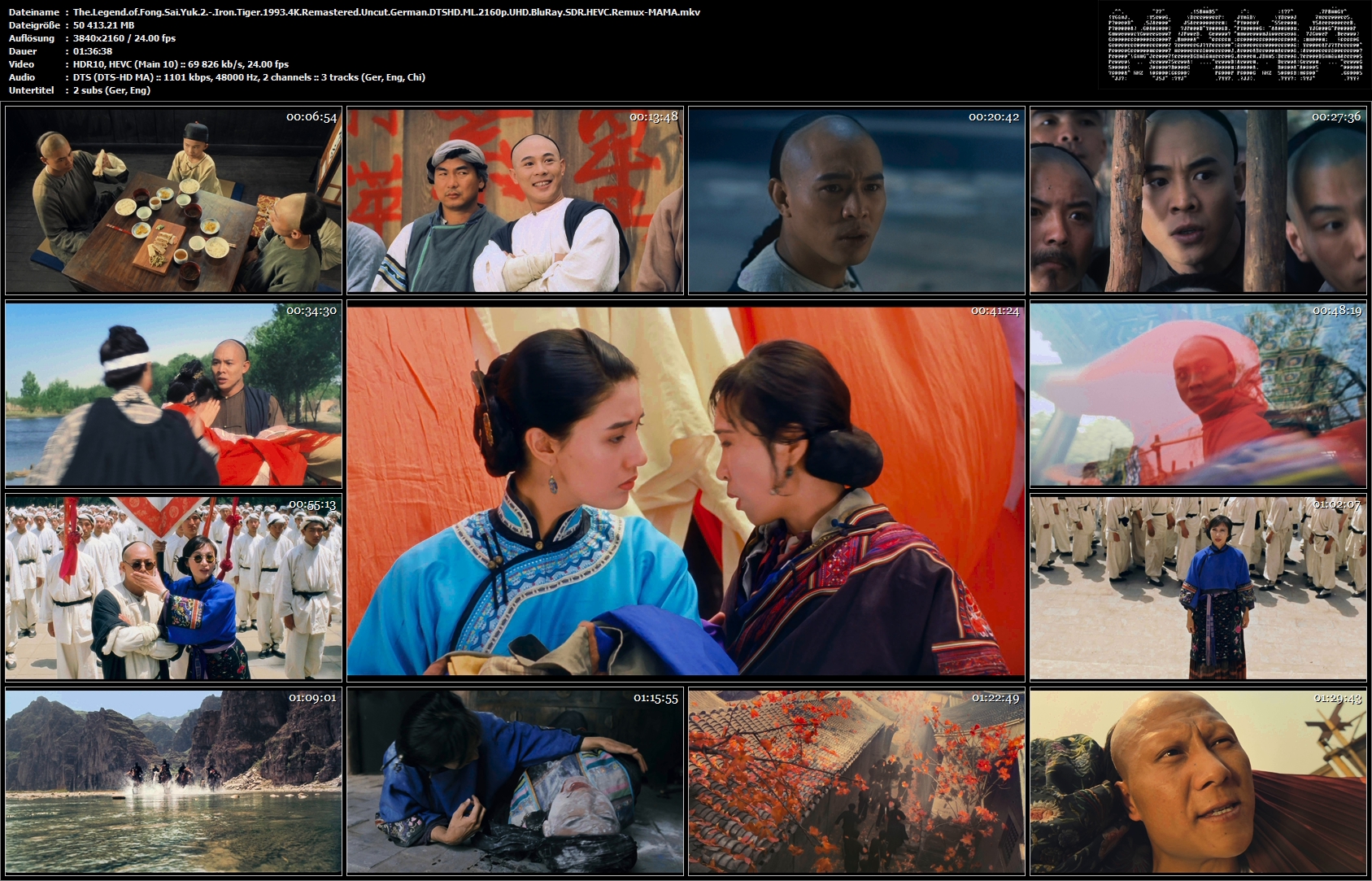
Task: Open the river canyon frame 01:09:01
Action: click(173, 781)
